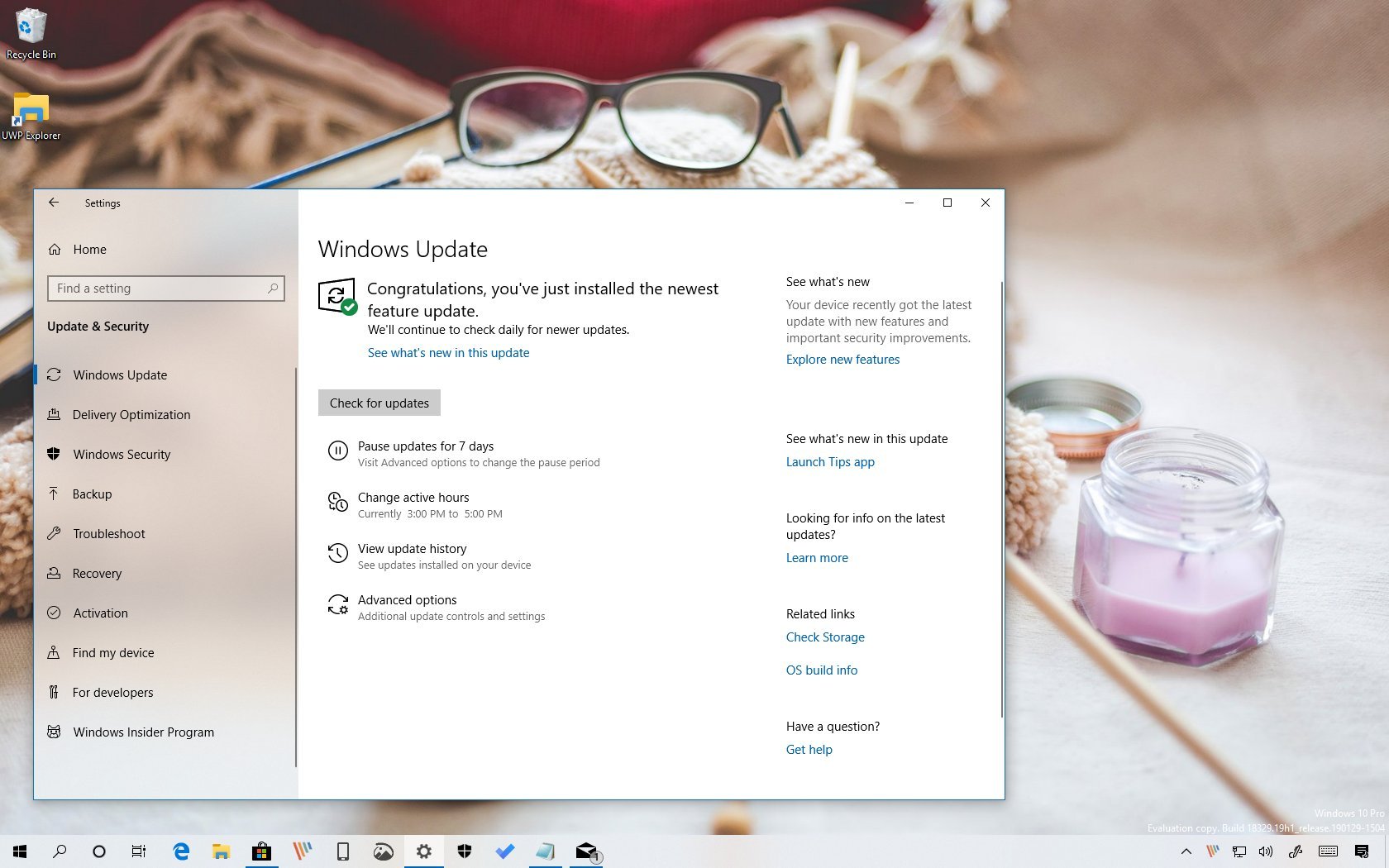Open Windows Security page
The height and width of the screenshot is (868, 1389).
pyautogui.click(x=122, y=455)
